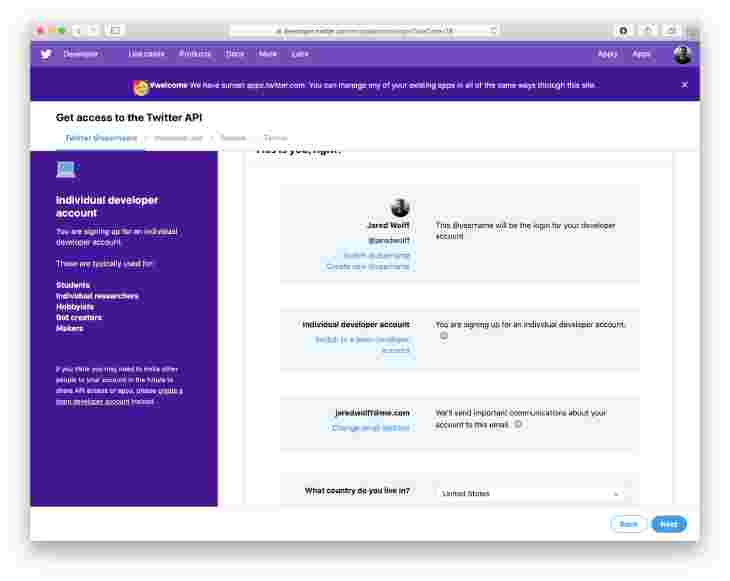Click the show tabs icon in Safari
Image resolution: width=730 pixels, height=581 pixels.
pyautogui.click(x=671, y=31)
